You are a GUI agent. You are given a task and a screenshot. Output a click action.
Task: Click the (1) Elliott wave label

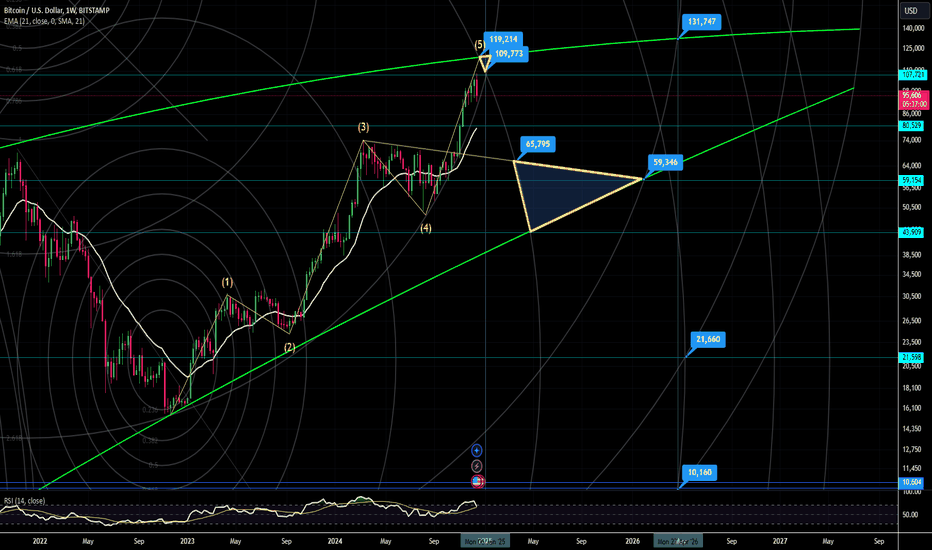pos(227,282)
